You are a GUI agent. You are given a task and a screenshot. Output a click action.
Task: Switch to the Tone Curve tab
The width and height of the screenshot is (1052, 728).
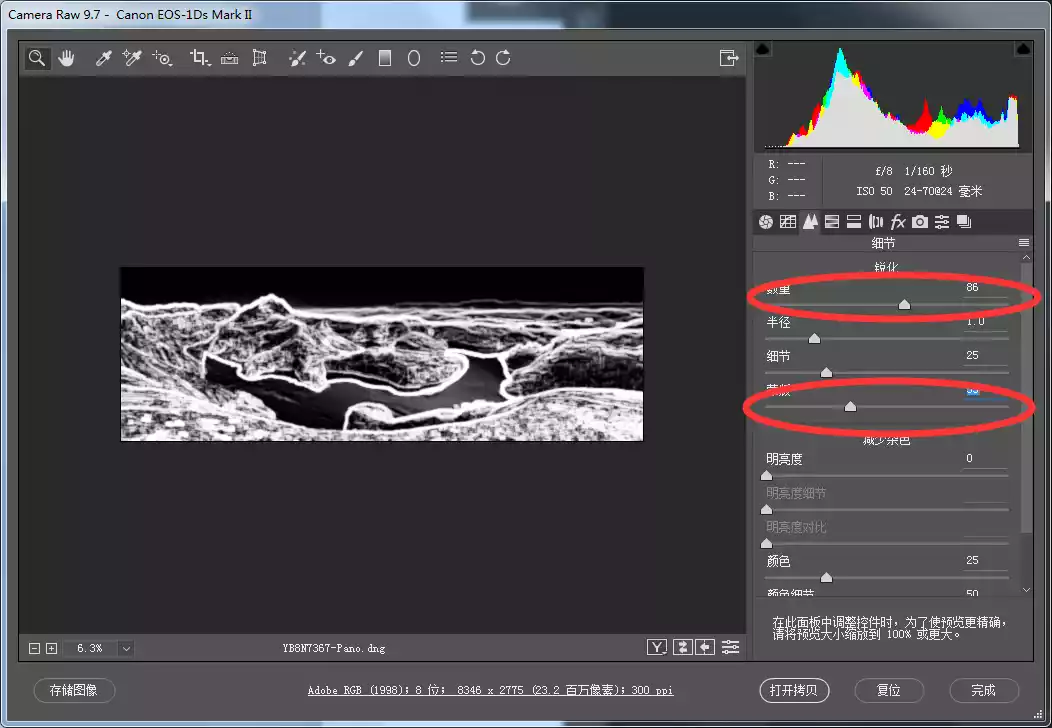coord(788,222)
